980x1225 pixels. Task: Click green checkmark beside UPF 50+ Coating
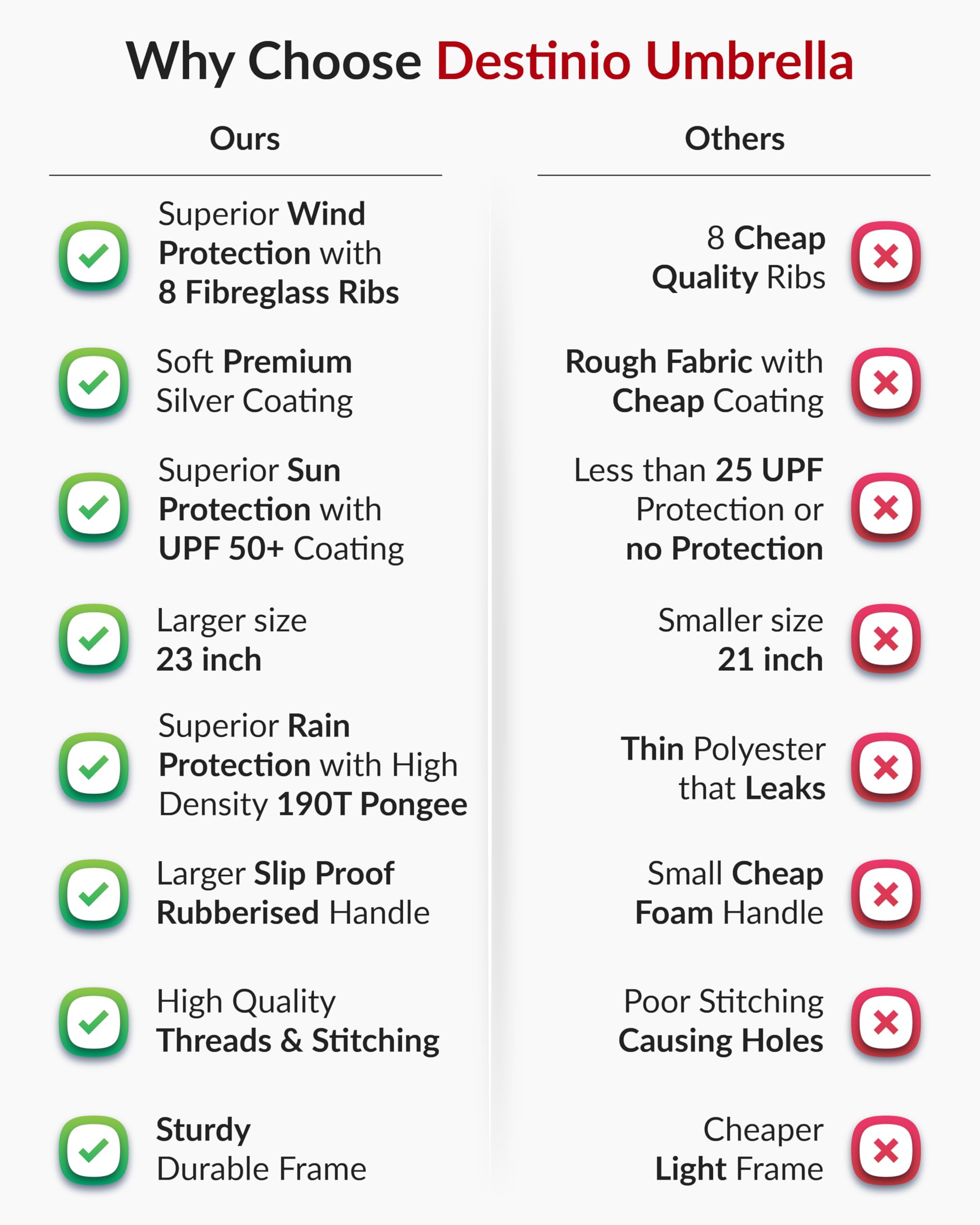point(94,507)
